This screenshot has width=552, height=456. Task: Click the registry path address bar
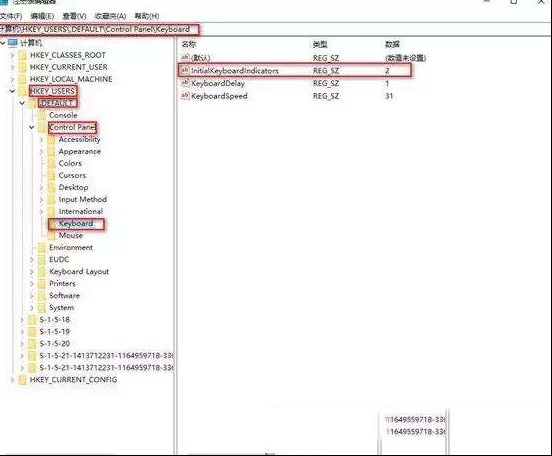pos(275,29)
